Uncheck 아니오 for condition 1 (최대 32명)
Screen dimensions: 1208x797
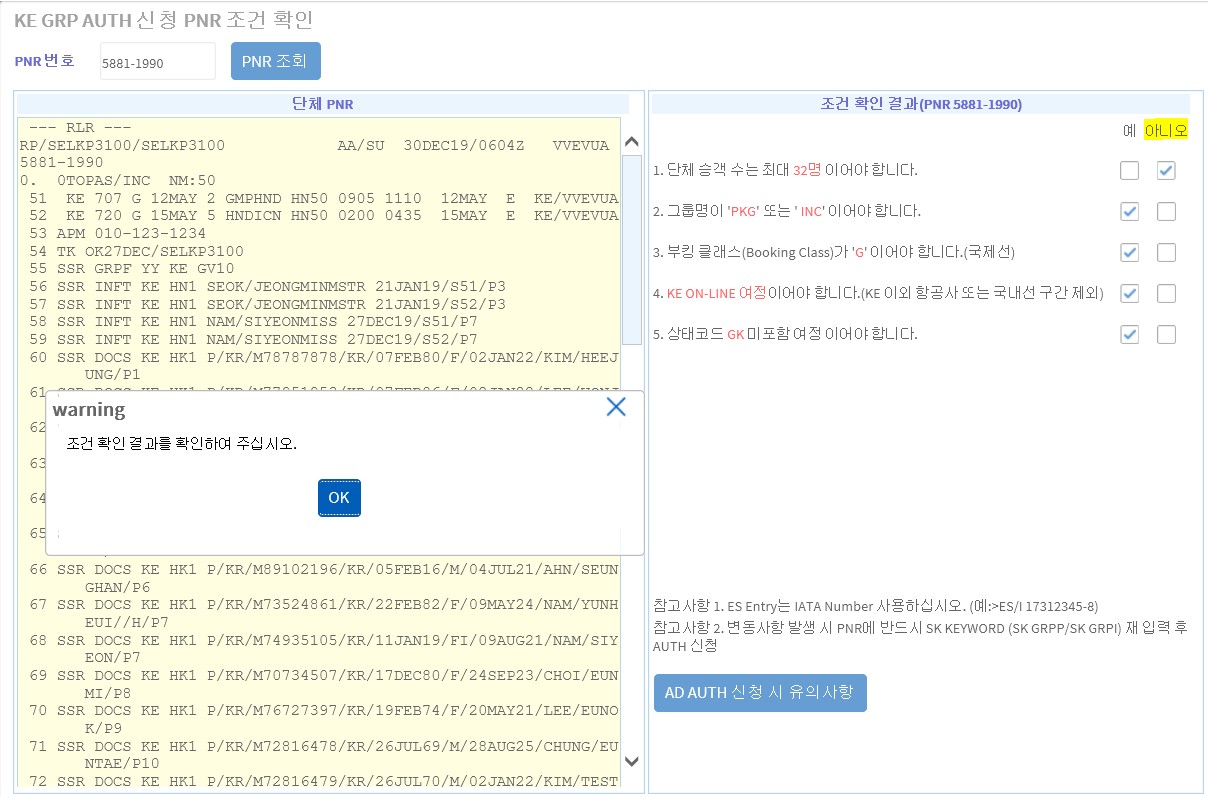tap(1166, 171)
